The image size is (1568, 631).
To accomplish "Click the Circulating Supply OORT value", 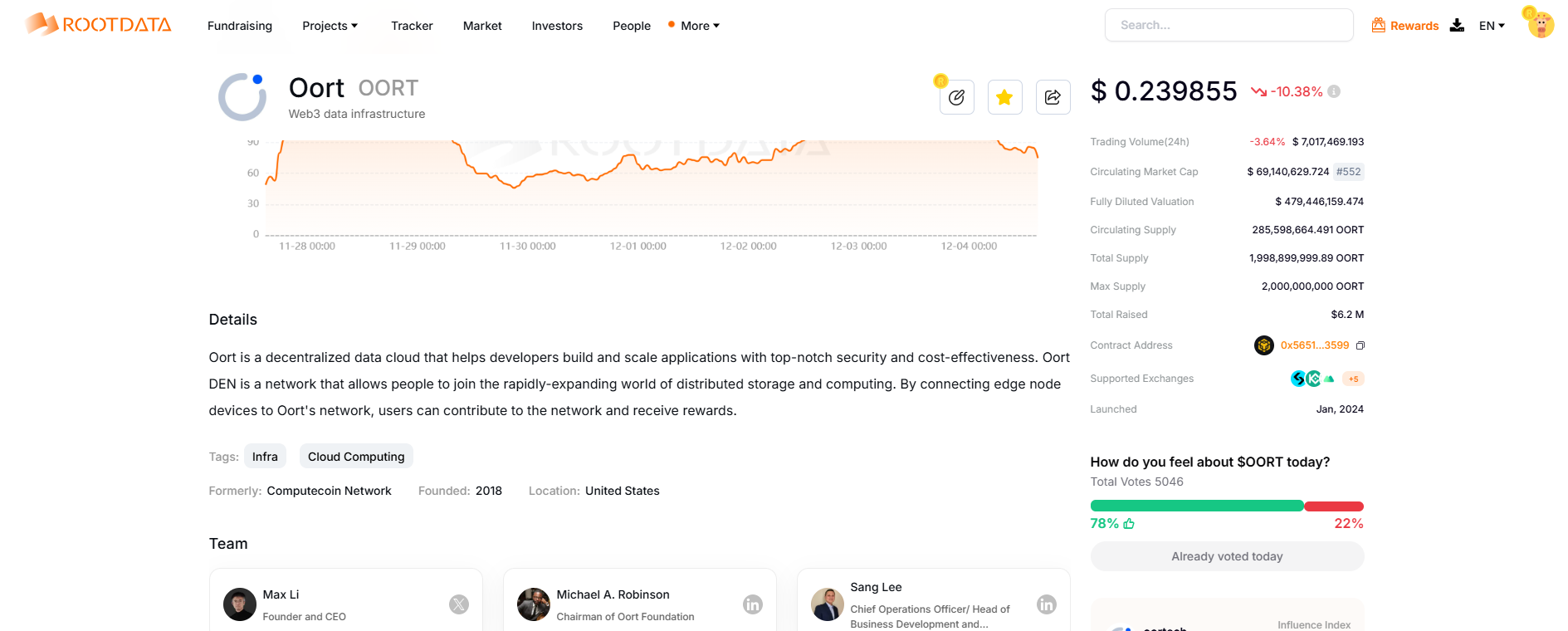I will pos(1308,230).
